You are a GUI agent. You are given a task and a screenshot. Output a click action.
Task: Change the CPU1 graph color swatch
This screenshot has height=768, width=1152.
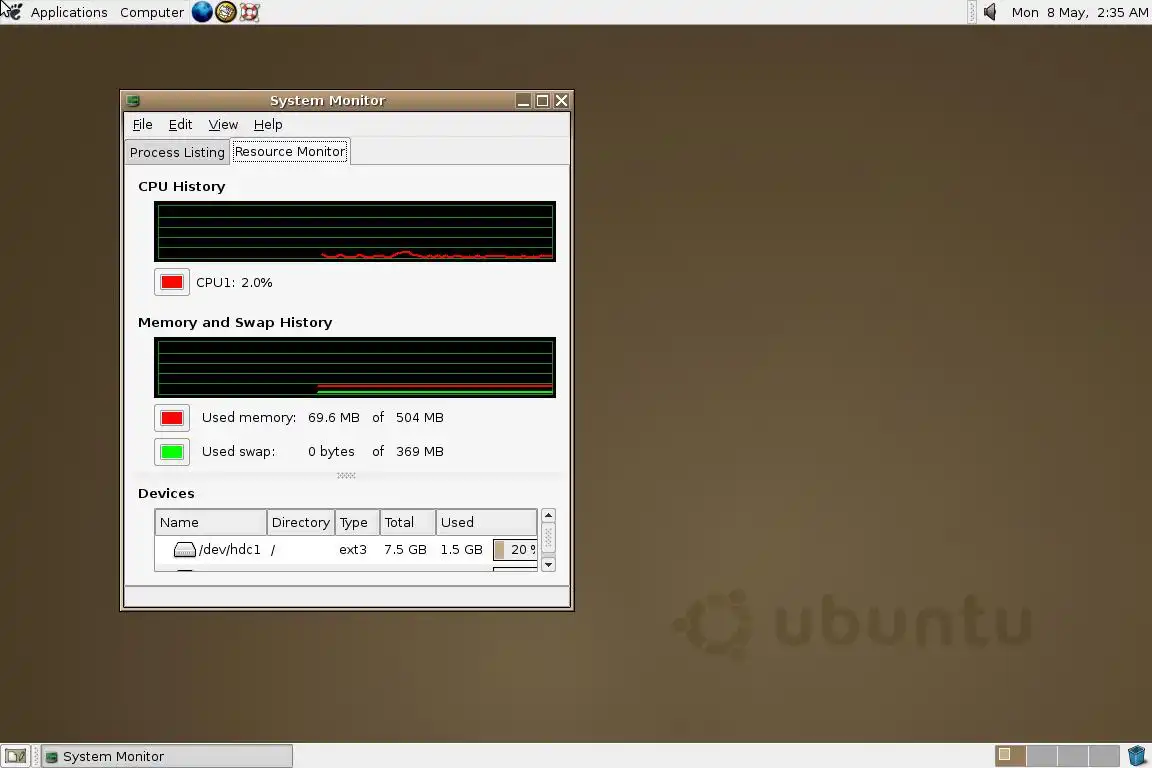172,282
